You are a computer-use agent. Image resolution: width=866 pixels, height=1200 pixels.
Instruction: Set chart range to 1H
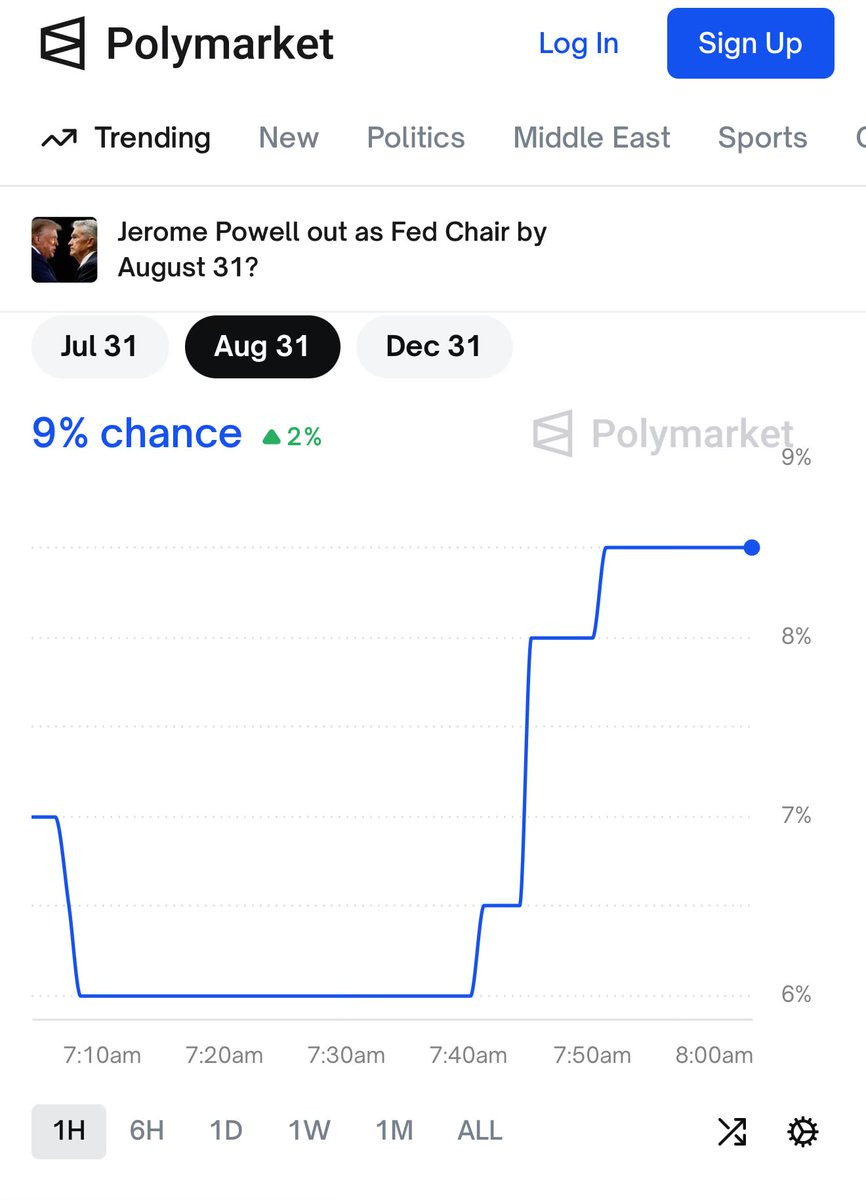68,1131
